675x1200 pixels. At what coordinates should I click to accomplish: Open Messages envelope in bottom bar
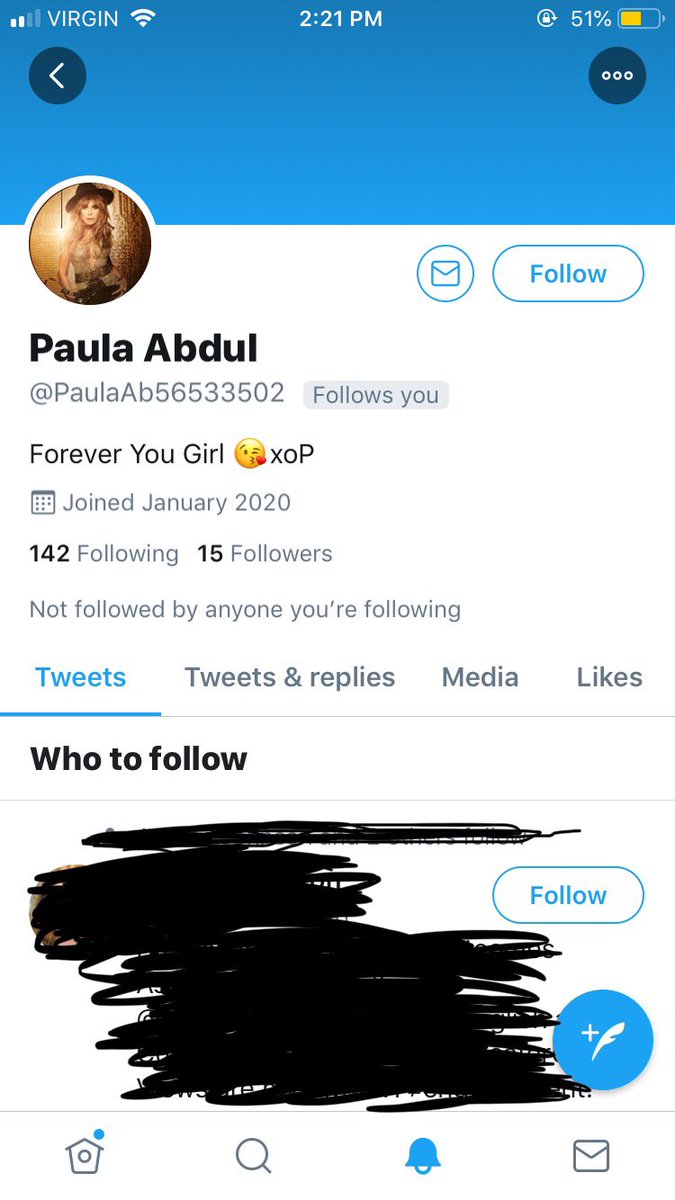(591, 1156)
